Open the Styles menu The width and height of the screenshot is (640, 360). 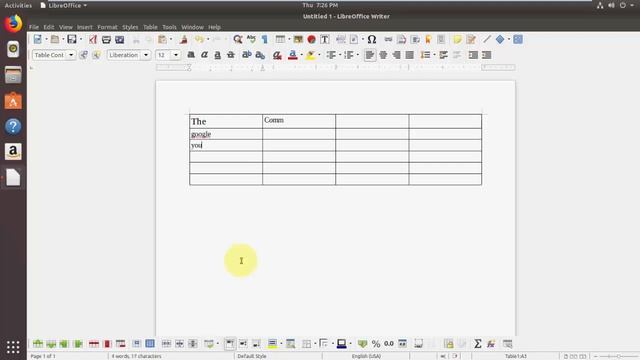(130, 27)
